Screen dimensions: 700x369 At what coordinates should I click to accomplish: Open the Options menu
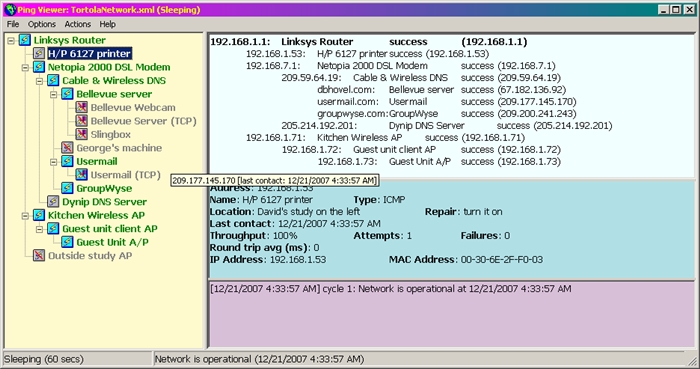point(42,24)
